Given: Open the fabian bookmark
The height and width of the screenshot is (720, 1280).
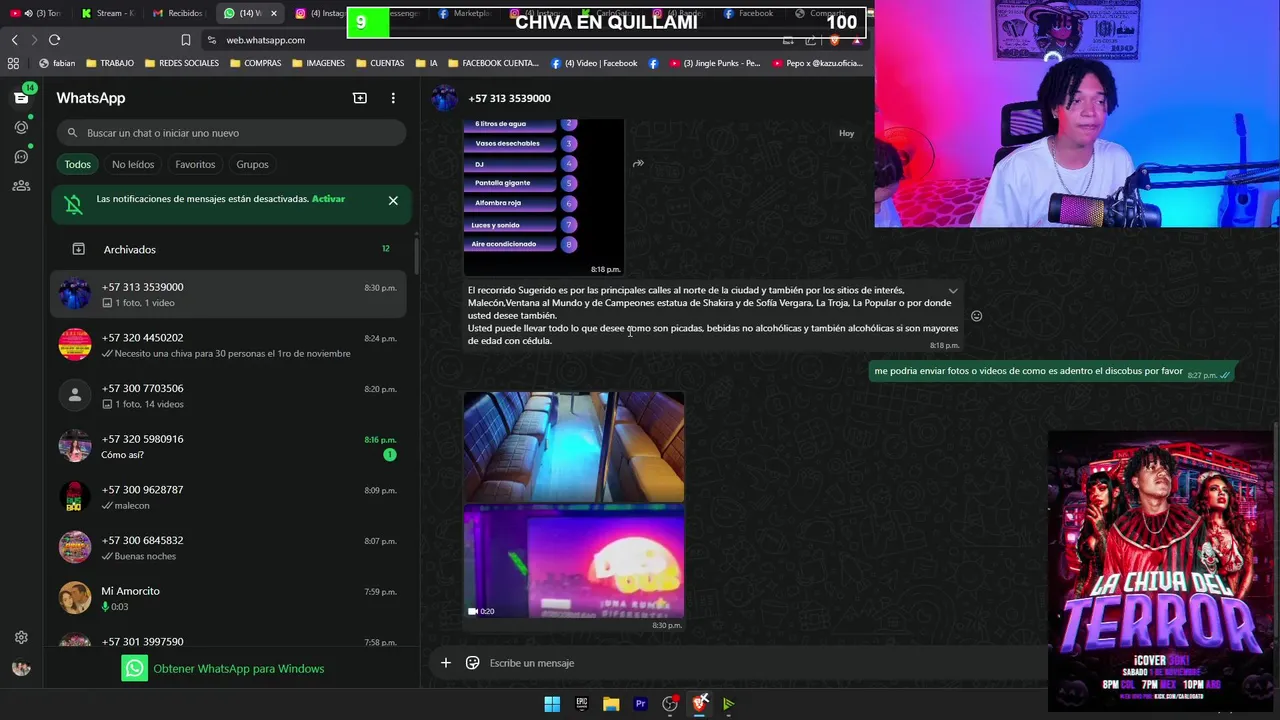Looking at the screenshot, I should pos(57,63).
